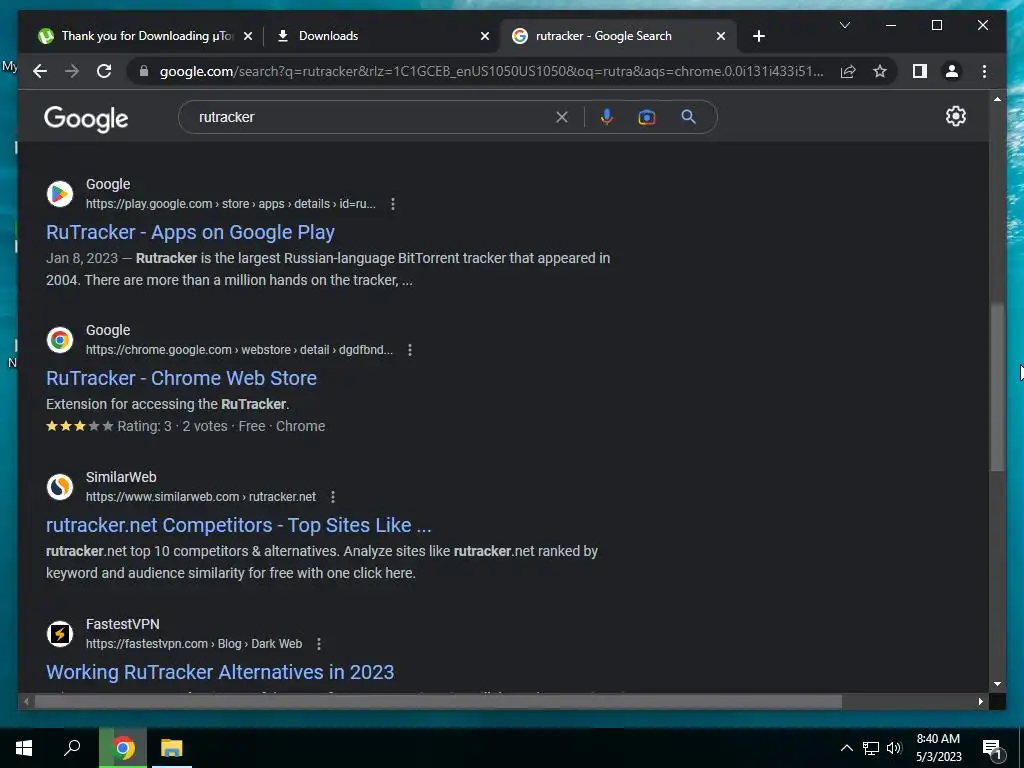1024x768 pixels.
Task: Click the Chrome favicon on Web Store result
Action: [59, 340]
